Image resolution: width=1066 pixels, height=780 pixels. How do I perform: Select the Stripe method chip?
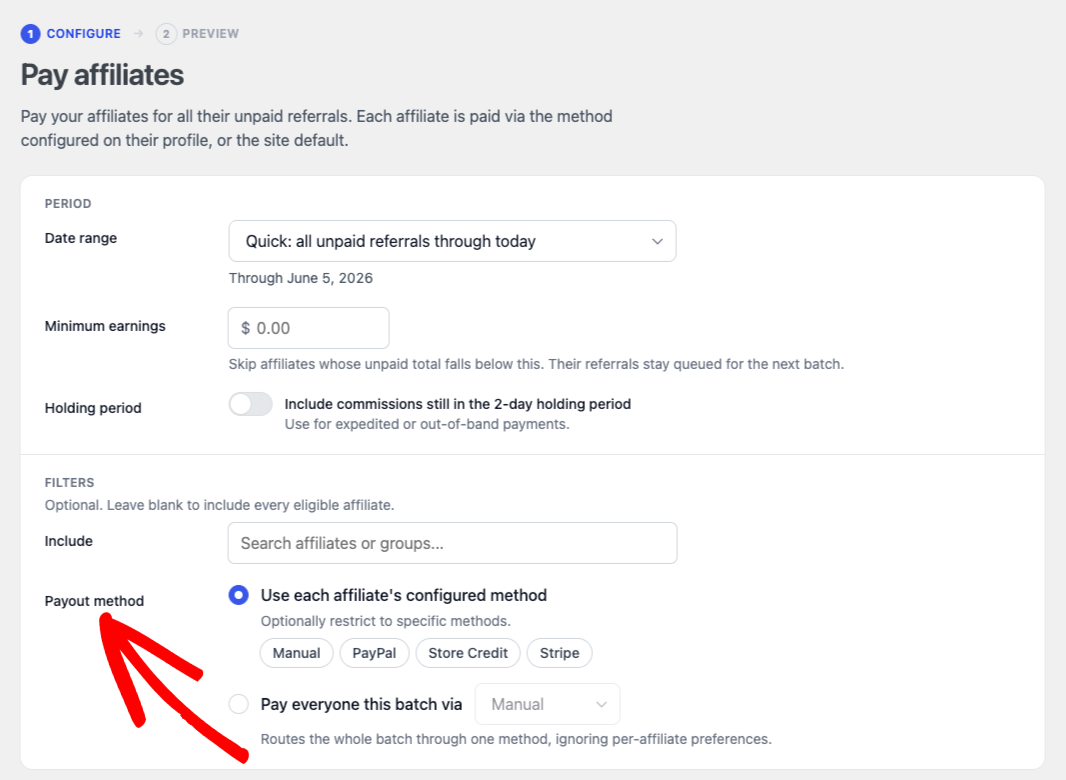pos(560,653)
